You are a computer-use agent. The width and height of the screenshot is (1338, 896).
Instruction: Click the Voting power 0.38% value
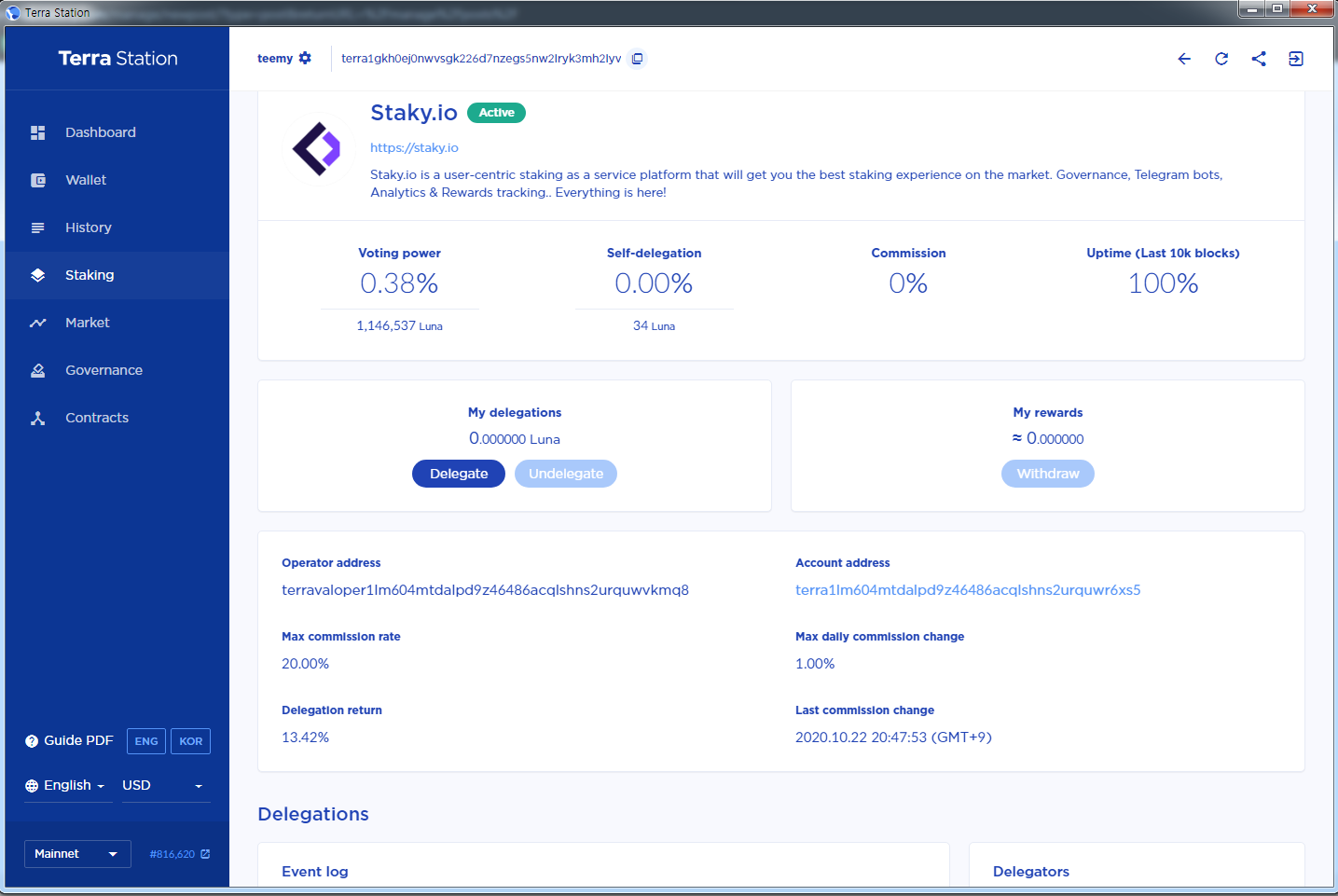(x=399, y=283)
